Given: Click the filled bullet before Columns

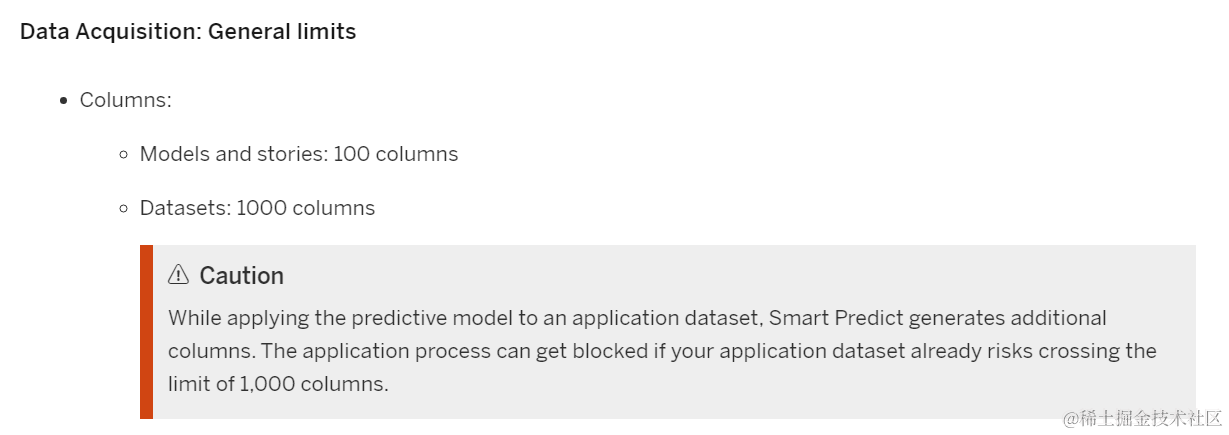Looking at the screenshot, I should click(64, 101).
